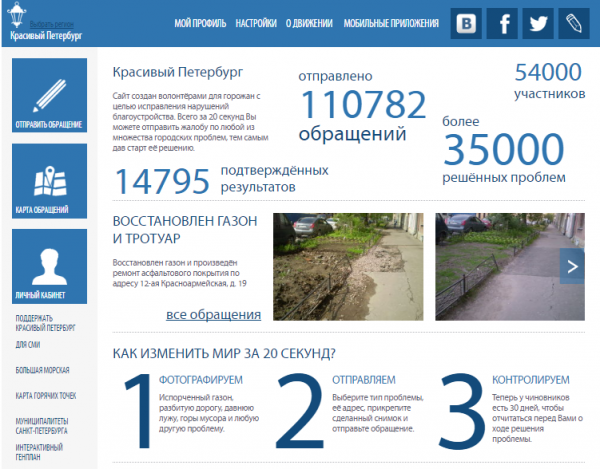
Task: Open the person icon Личный кабинет
Action: (49, 266)
